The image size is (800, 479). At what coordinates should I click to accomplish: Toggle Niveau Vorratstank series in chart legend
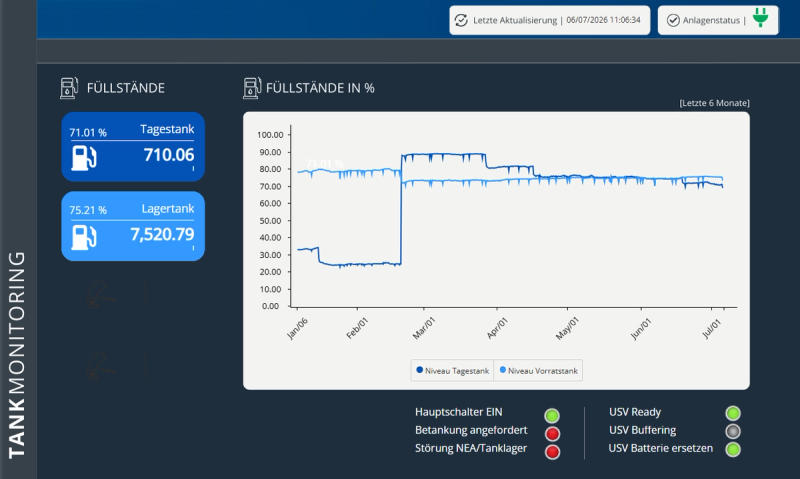[538, 371]
